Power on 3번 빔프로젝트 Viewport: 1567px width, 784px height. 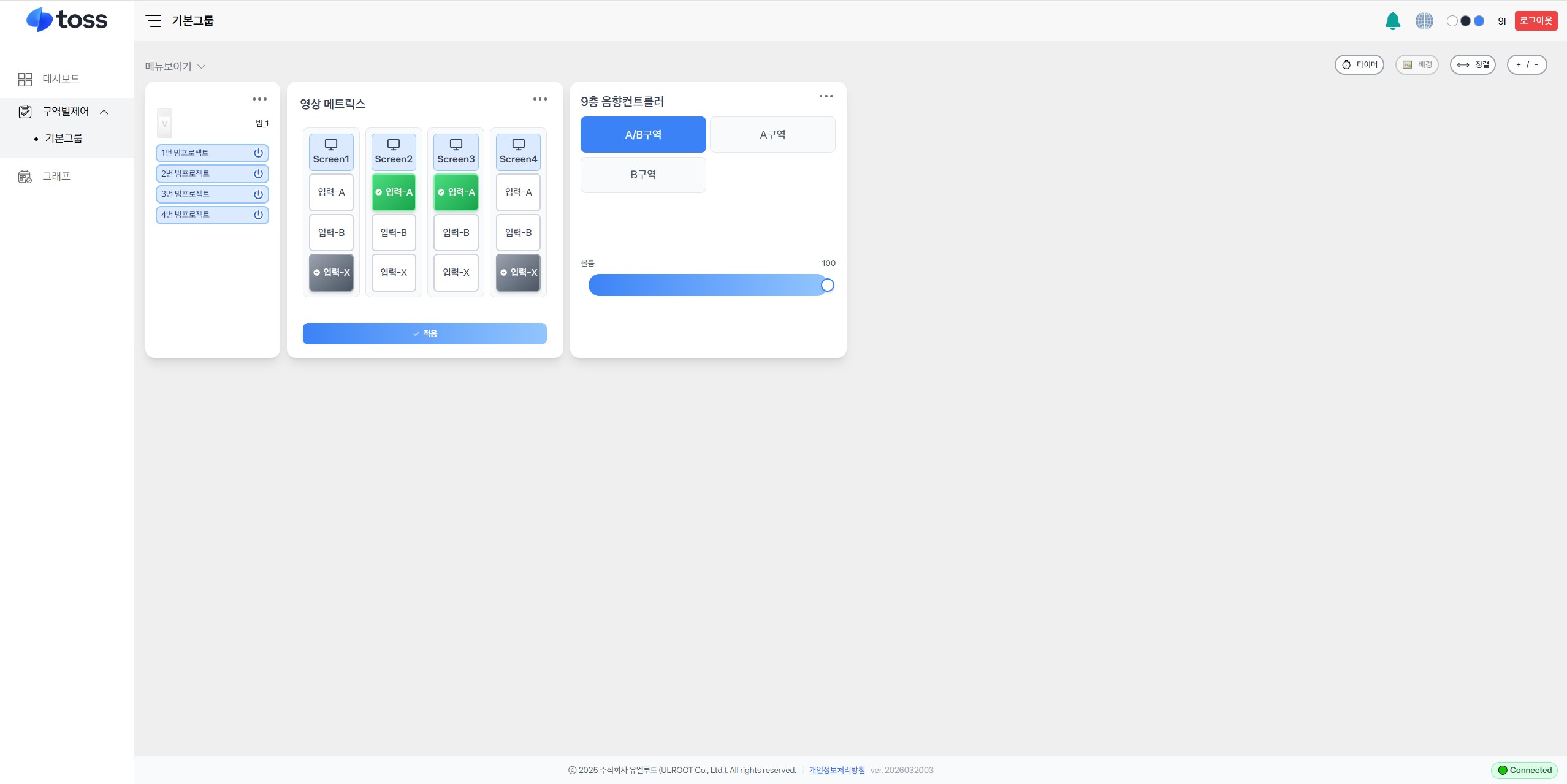tap(258, 194)
